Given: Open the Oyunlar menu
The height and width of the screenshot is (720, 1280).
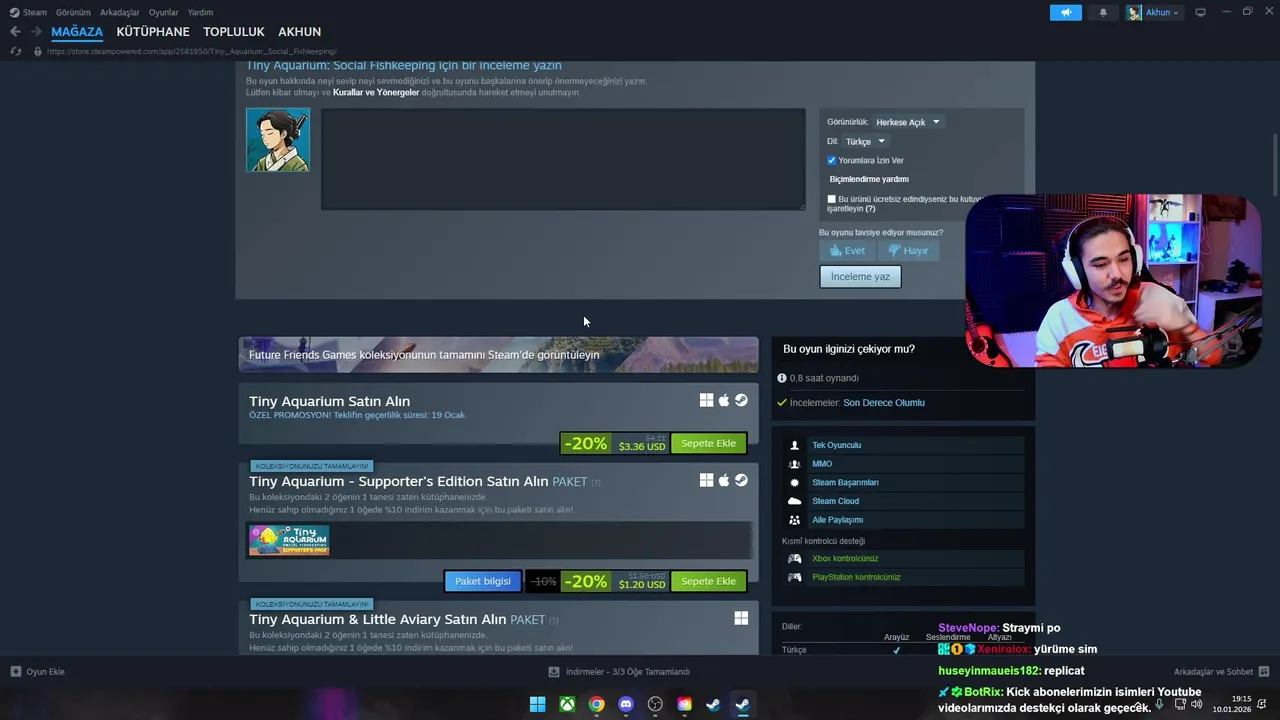Looking at the screenshot, I should (163, 12).
